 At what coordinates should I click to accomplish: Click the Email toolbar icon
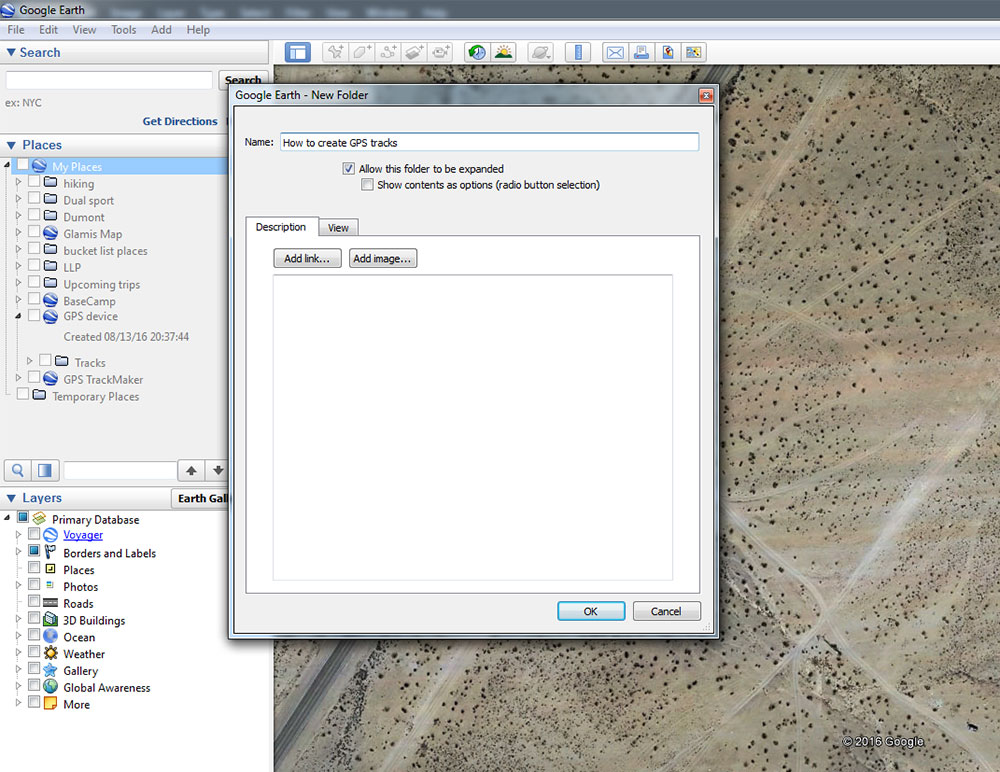tap(615, 52)
